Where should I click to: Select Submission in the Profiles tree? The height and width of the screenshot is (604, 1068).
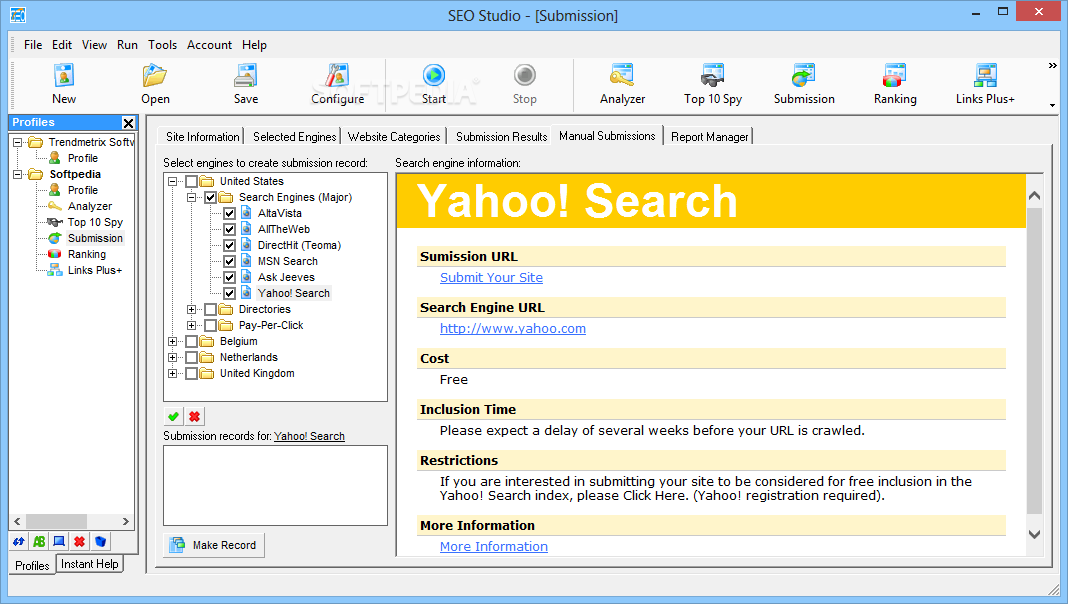95,238
